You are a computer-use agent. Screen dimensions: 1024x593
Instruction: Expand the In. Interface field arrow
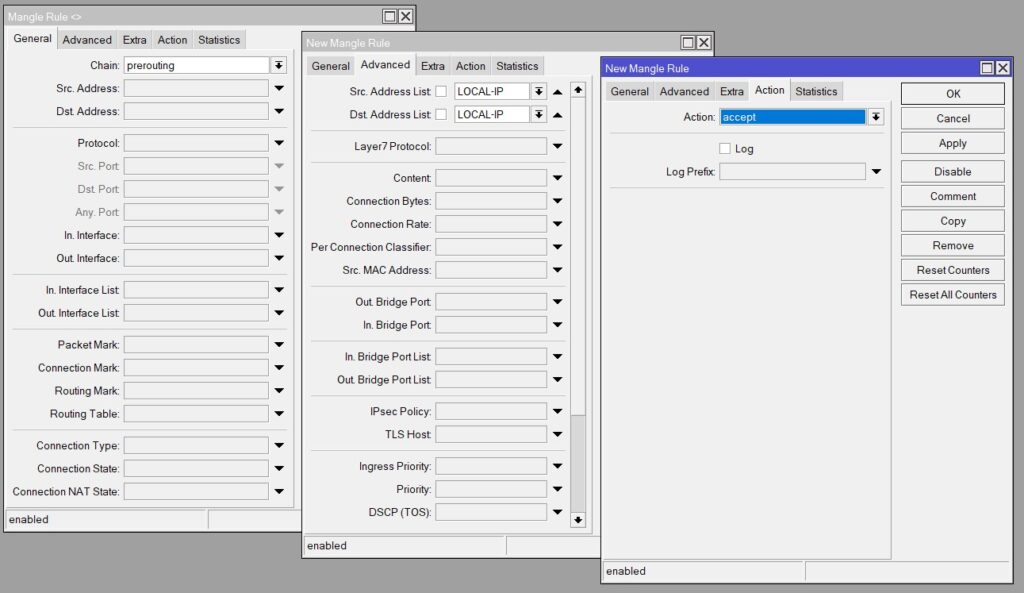coord(279,236)
